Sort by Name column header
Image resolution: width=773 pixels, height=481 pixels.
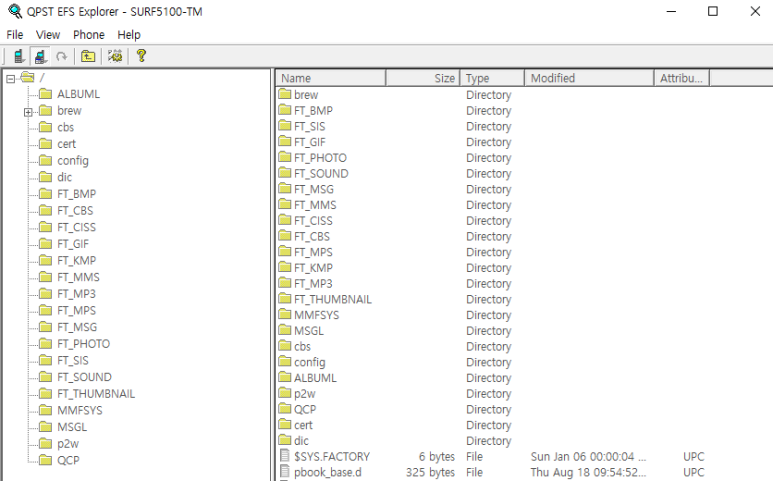click(x=331, y=78)
